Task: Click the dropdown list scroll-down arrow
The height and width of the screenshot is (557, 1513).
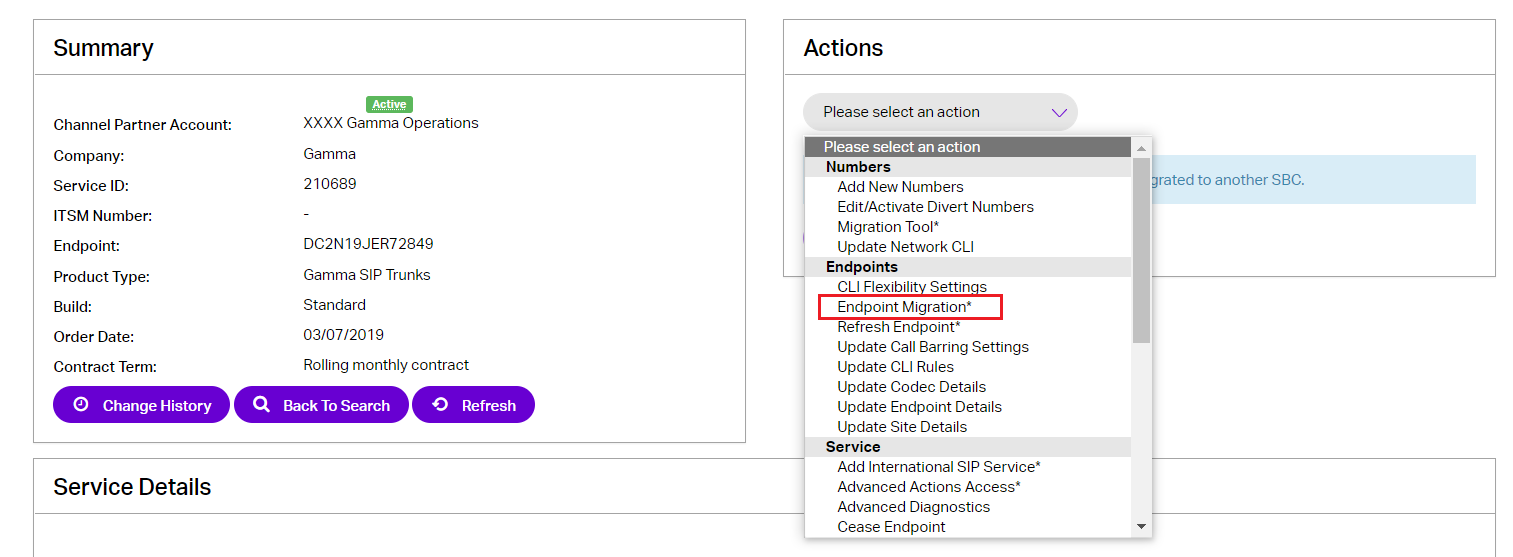Action: click(1141, 526)
